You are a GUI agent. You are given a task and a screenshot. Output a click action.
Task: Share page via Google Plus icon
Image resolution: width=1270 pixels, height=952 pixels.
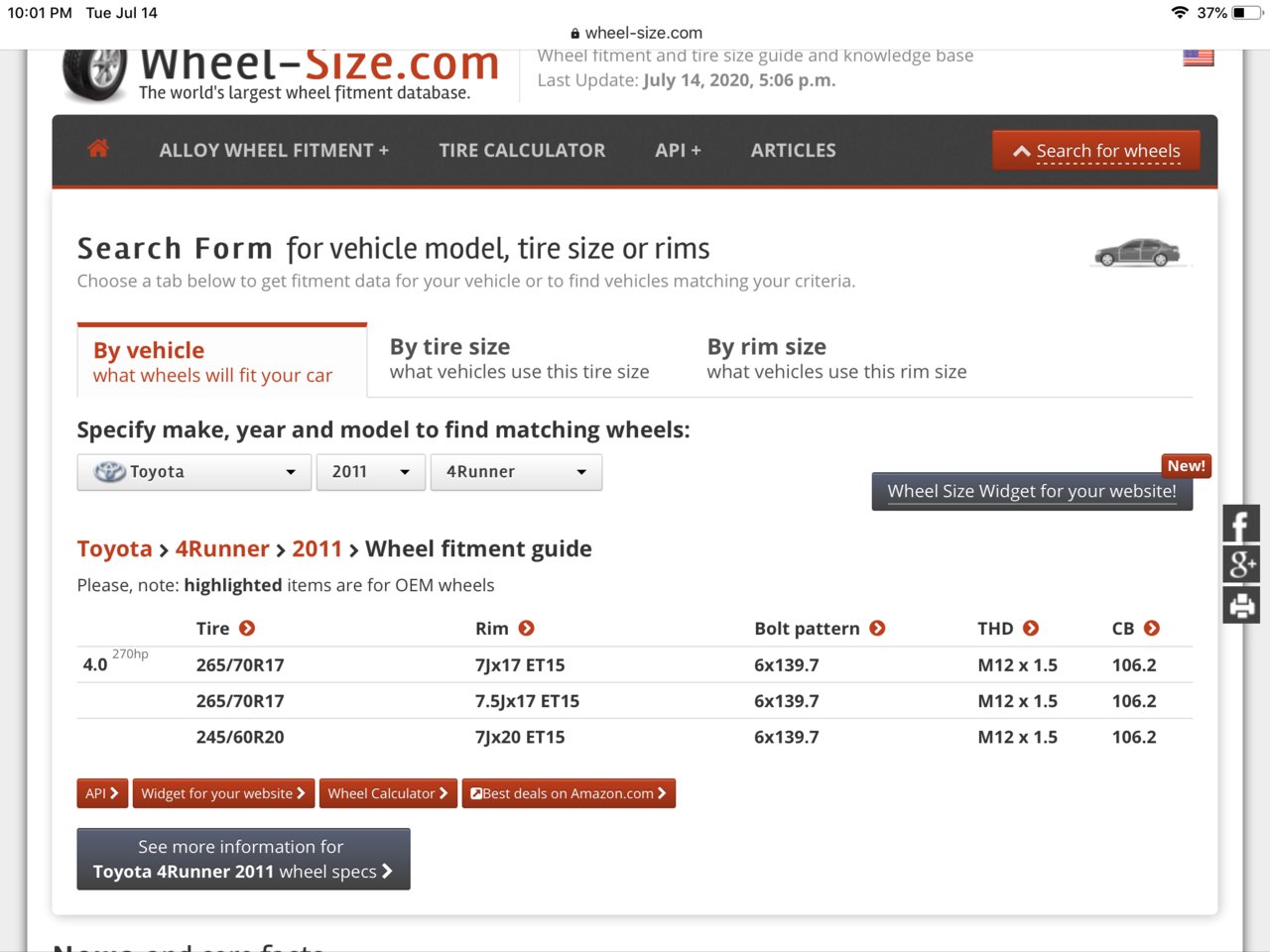click(1241, 564)
